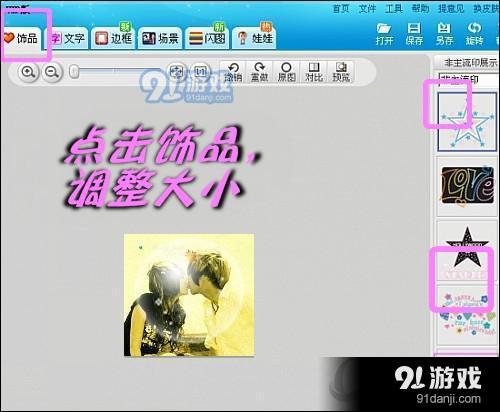Image resolution: width=500 pixels, height=412 pixels.
Task: Select the 场景 scene tab
Action: pos(160,38)
